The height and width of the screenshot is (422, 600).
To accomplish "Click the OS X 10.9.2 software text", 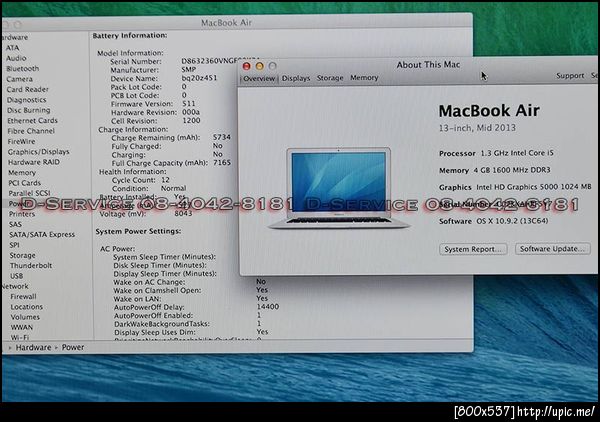I will [512, 221].
